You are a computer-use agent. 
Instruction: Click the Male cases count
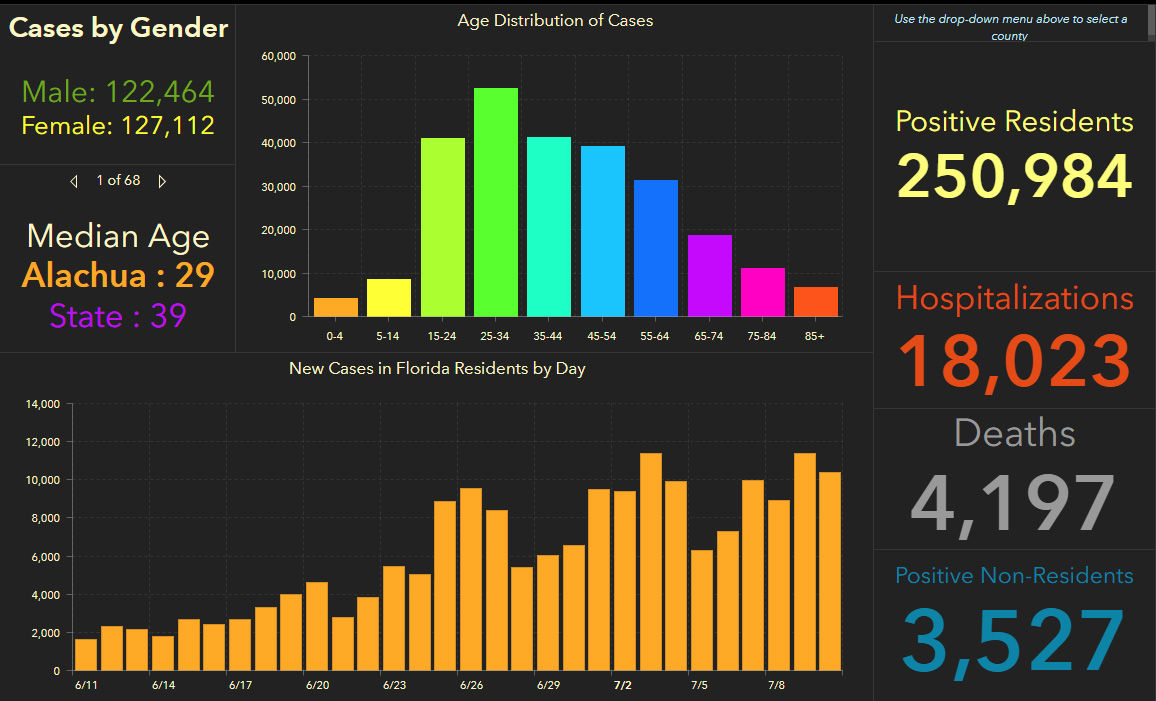coord(118,92)
